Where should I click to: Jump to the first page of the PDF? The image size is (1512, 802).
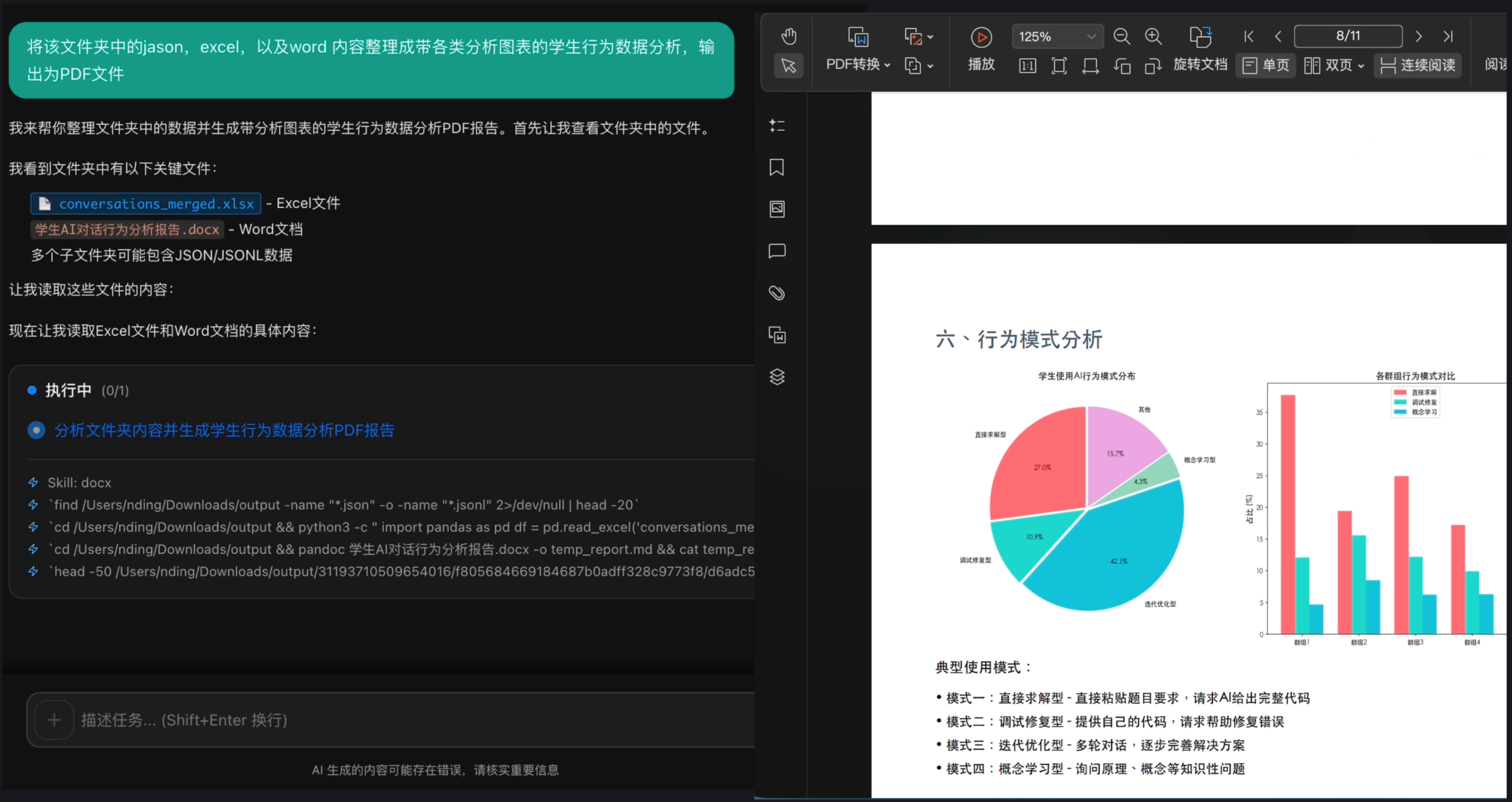[1249, 36]
